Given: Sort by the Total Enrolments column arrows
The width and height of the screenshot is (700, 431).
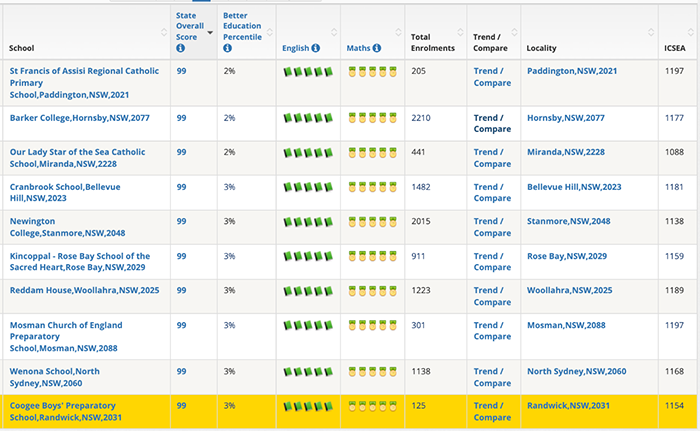Looking at the screenshot, I should point(460,32).
